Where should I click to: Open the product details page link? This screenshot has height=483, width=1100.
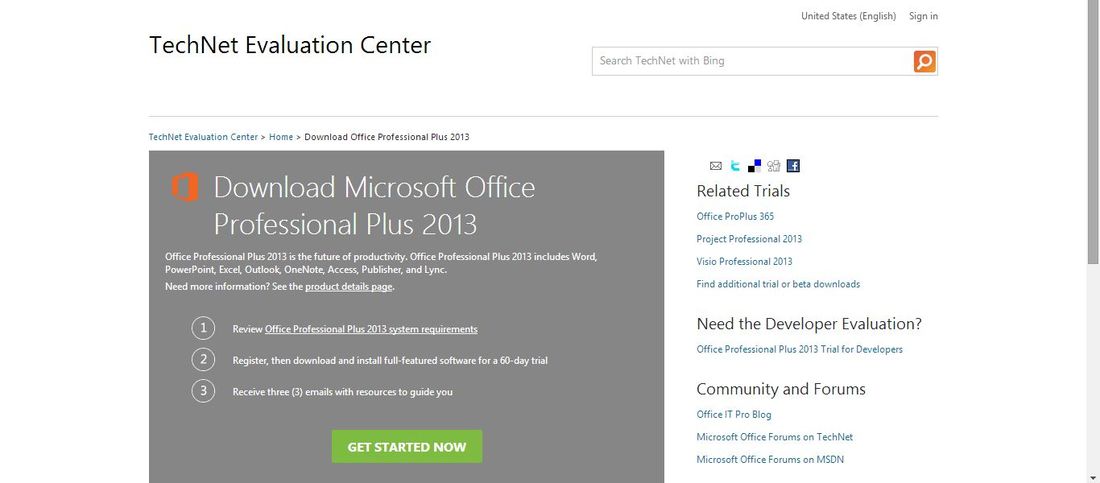tap(349, 286)
